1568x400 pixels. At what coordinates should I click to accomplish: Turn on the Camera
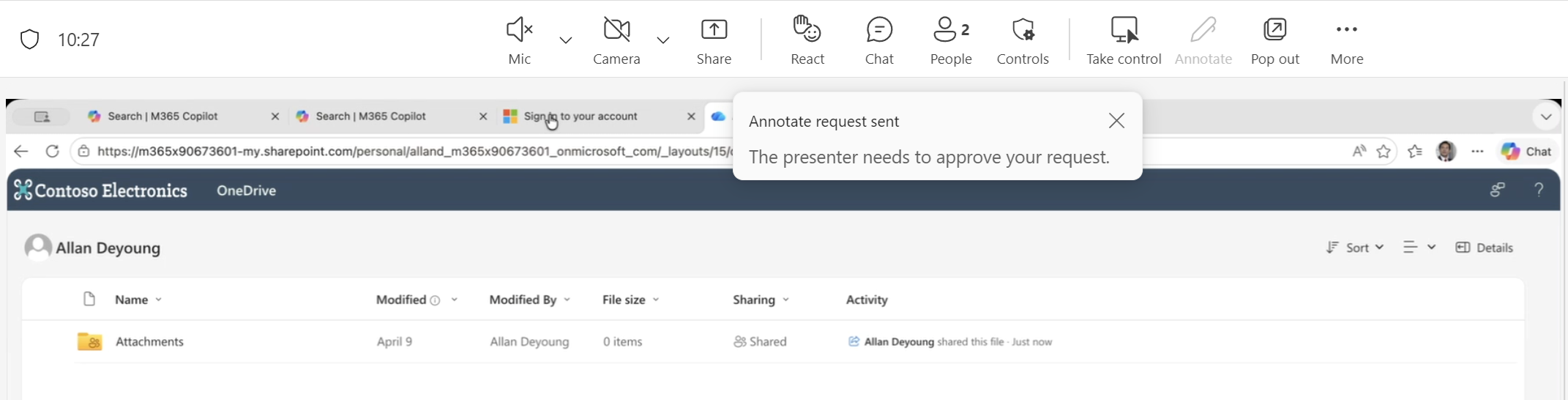(616, 40)
